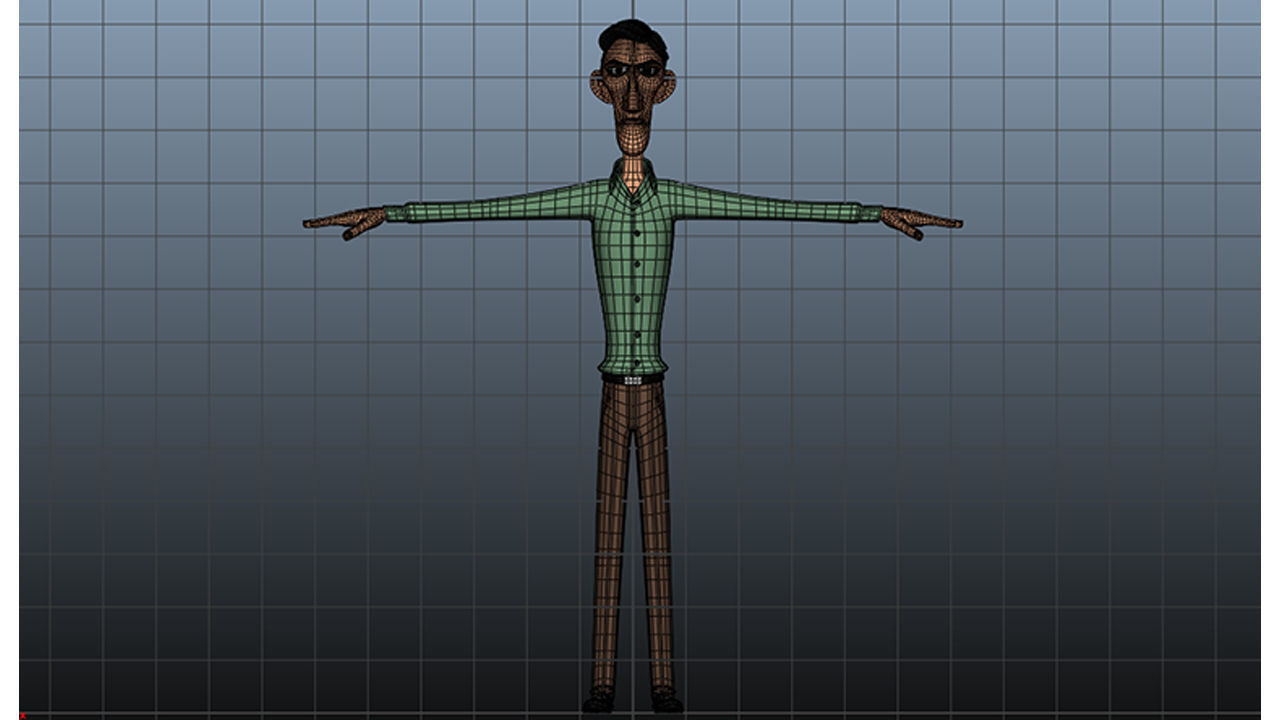Click the belt buckle on the character
1280x720 pixels.
pyautogui.click(x=632, y=380)
